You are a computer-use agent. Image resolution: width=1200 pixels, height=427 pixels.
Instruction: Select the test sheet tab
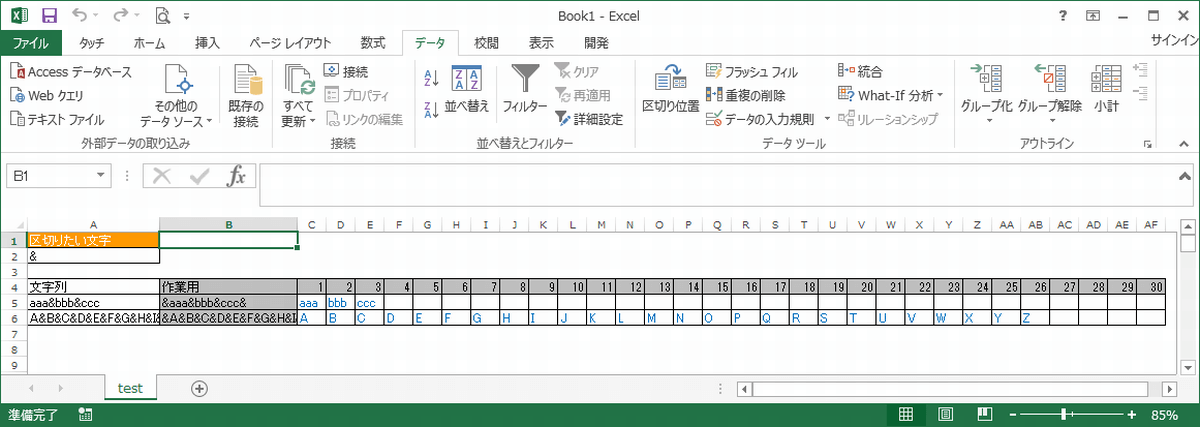click(x=130, y=387)
